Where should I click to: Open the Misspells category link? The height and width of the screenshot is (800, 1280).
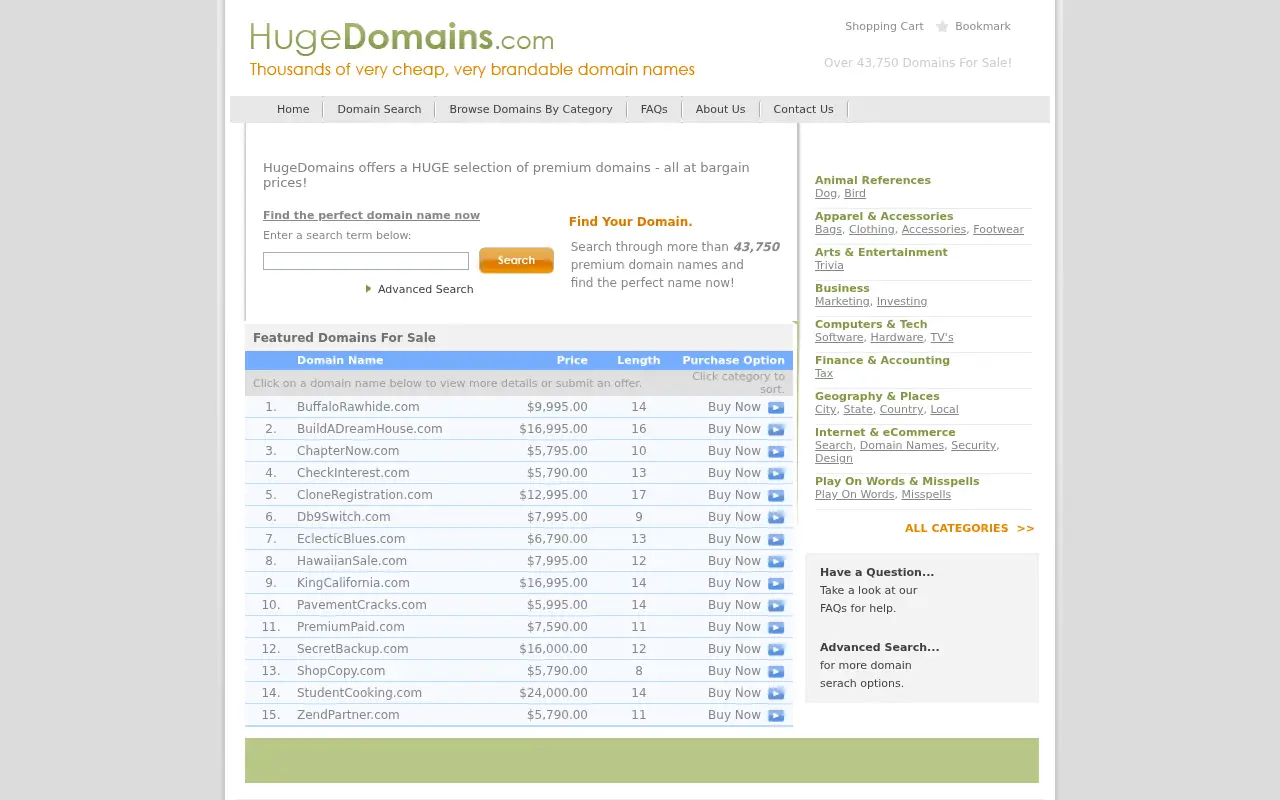coord(926,495)
